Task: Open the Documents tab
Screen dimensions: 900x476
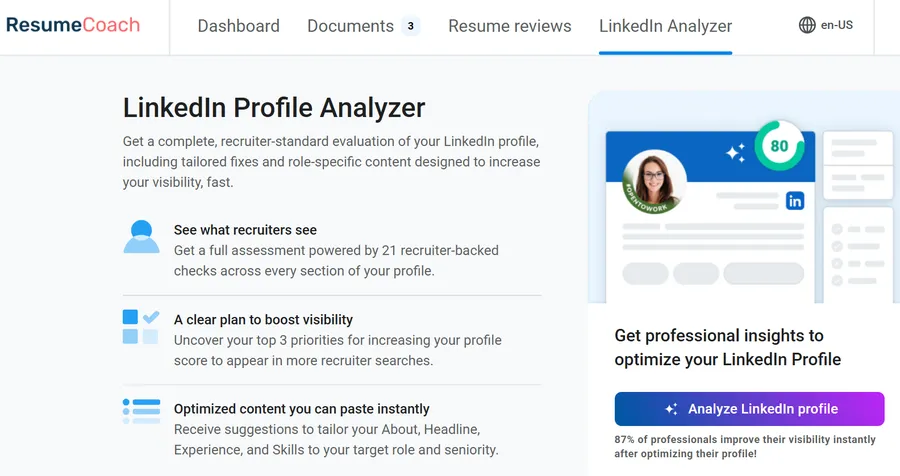Action: pyautogui.click(x=351, y=26)
